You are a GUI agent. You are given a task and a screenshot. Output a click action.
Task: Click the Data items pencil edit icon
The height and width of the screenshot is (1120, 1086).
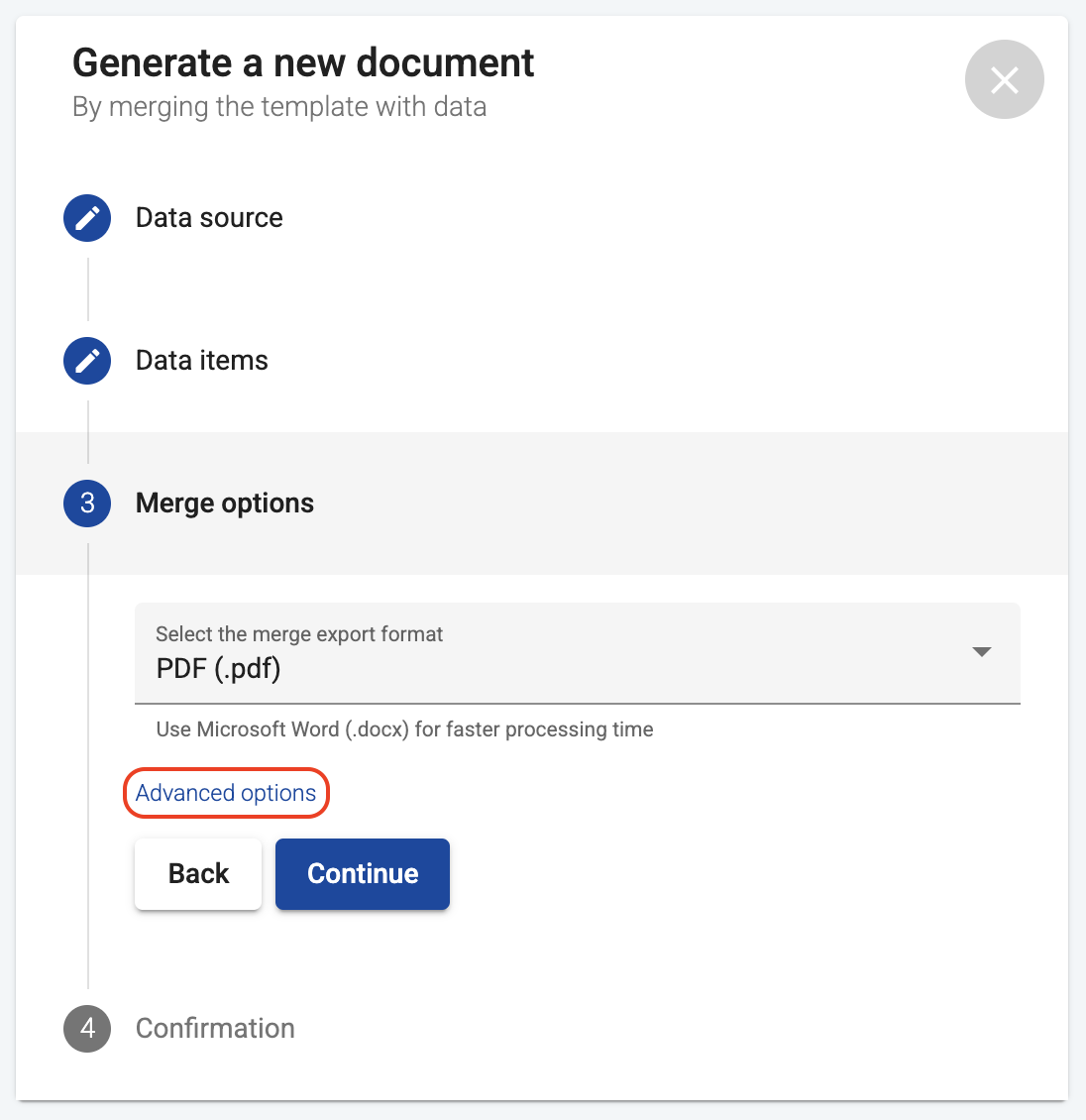pyautogui.click(x=87, y=361)
